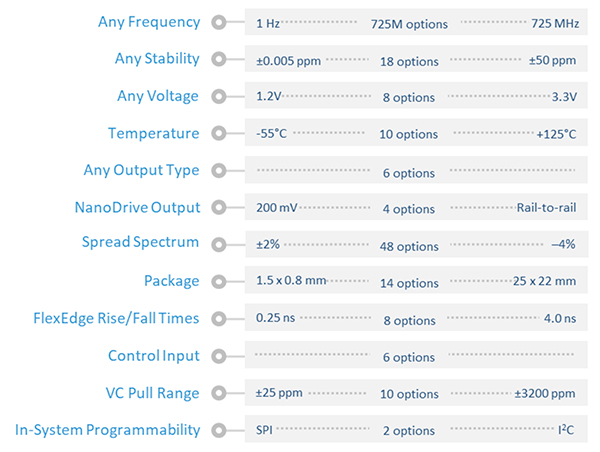Click the circle icon beside Any Output Type
The image size is (600, 452).
pyautogui.click(x=219, y=171)
